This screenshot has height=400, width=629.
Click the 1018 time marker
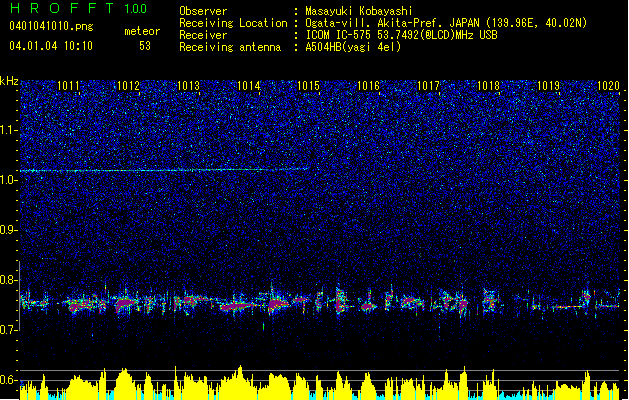(488, 86)
